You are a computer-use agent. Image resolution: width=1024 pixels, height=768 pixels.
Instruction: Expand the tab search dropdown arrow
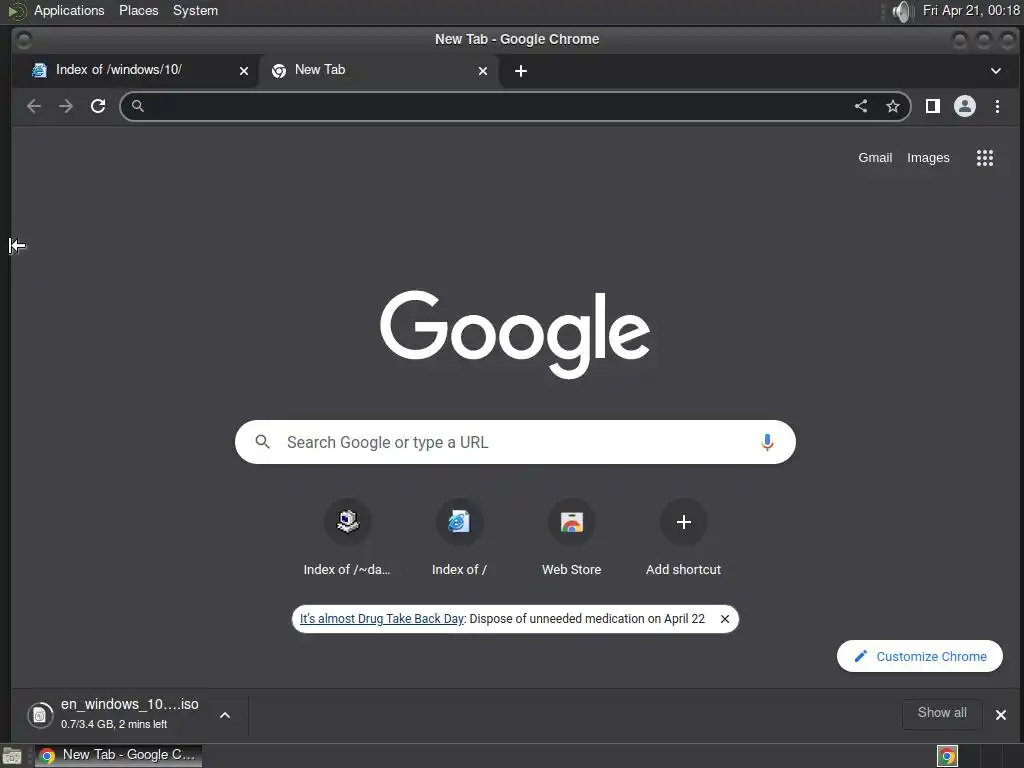point(996,71)
